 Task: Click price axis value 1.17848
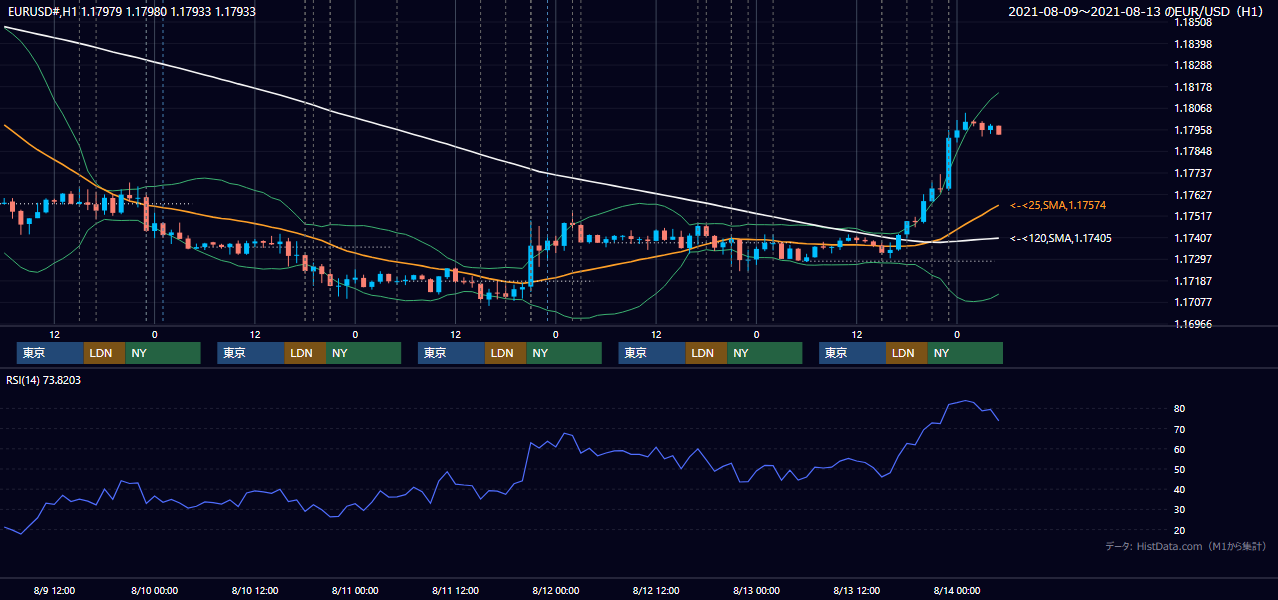1193,152
